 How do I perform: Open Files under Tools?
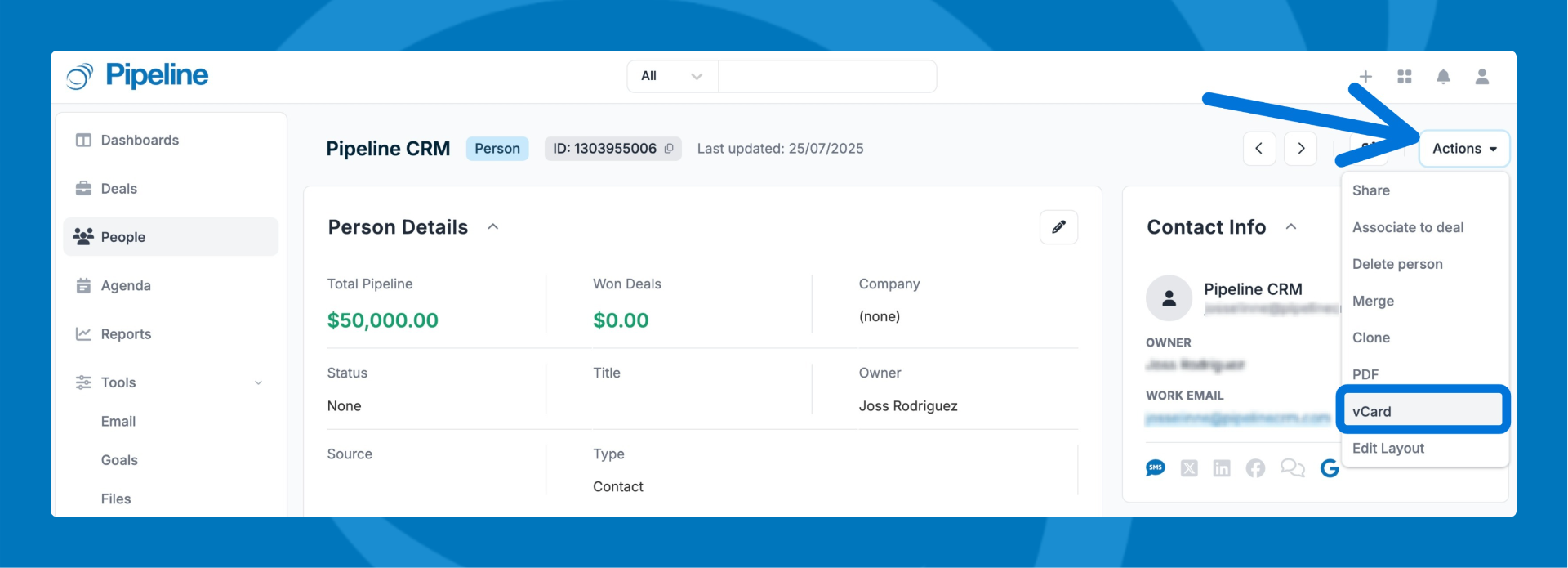tap(116, 499)
